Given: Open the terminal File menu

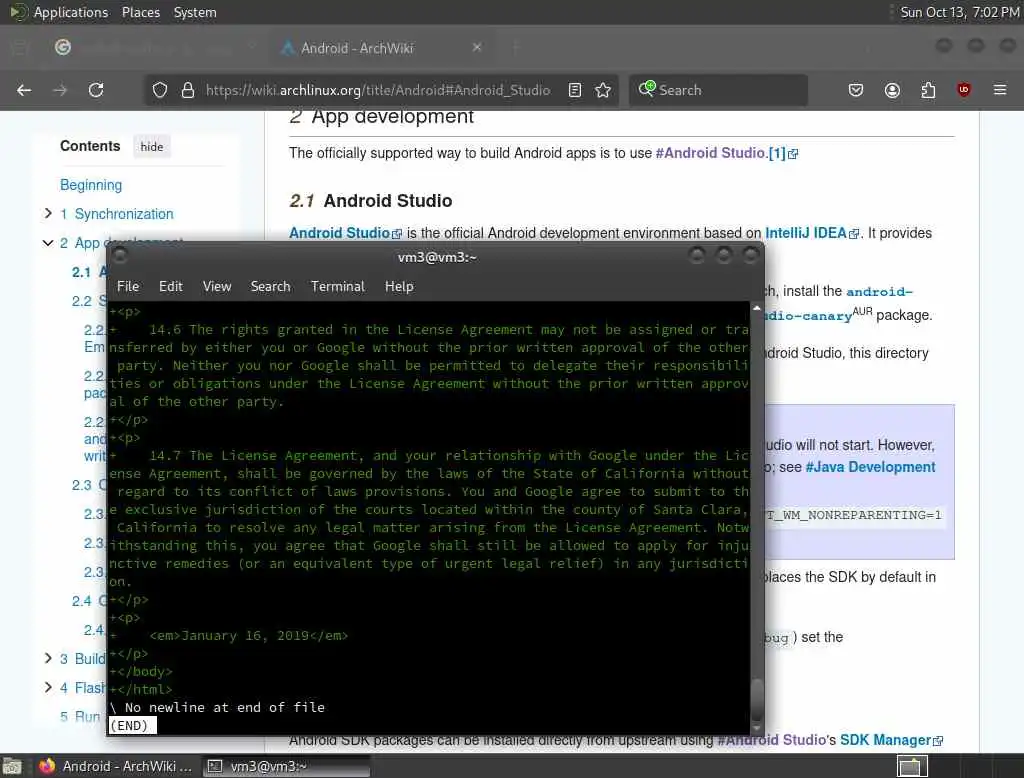Looking at the screenshot, I should [128, 286].
